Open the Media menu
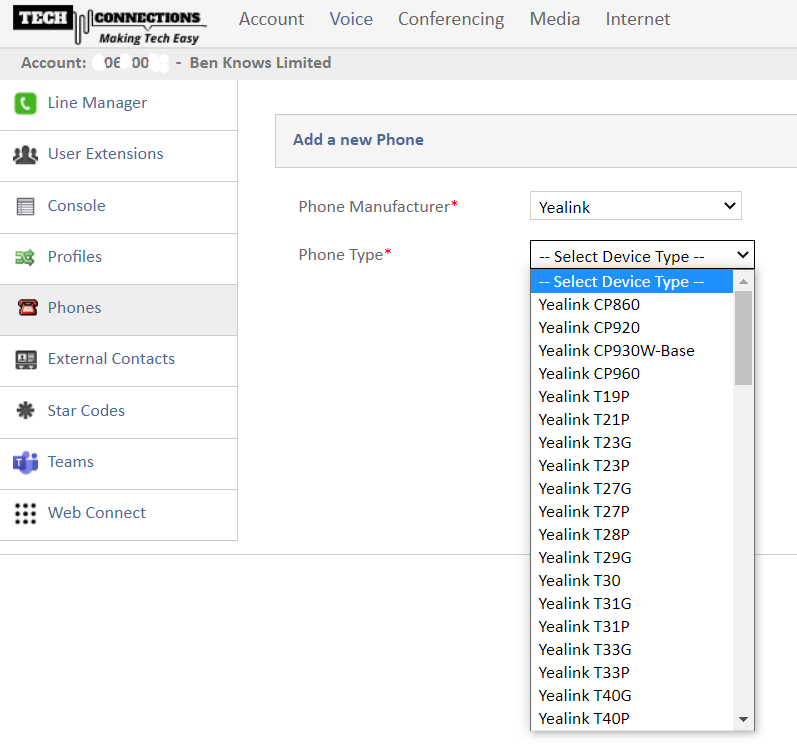This screenshot has height=751, width=797. tap(555, 19)
